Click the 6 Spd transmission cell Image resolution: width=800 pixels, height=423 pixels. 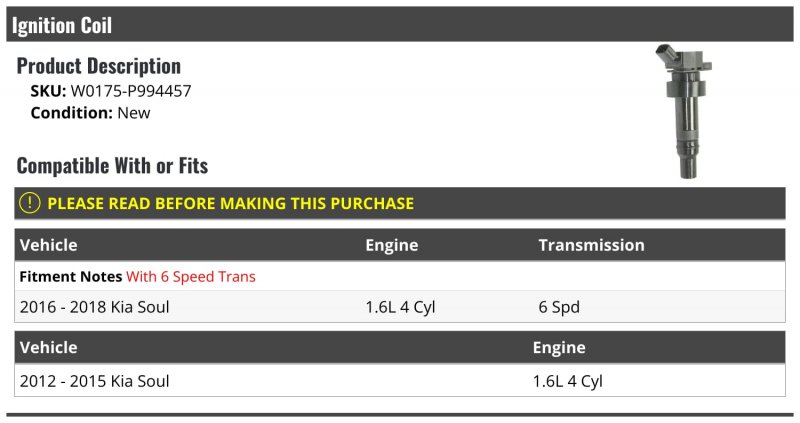coord(559,307)
